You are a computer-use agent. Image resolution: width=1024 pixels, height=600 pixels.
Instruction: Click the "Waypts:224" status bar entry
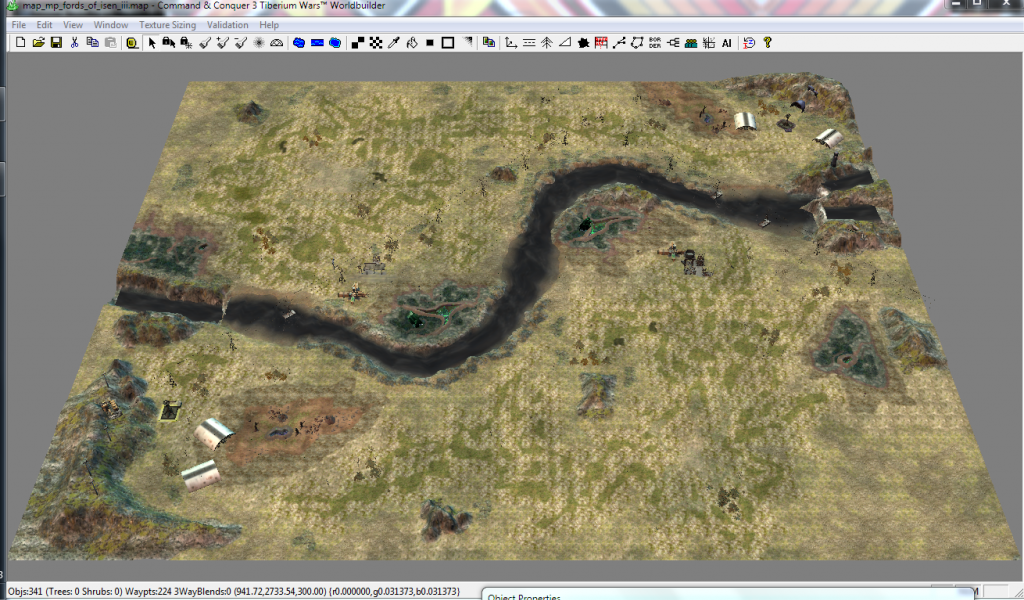[149, 592]
